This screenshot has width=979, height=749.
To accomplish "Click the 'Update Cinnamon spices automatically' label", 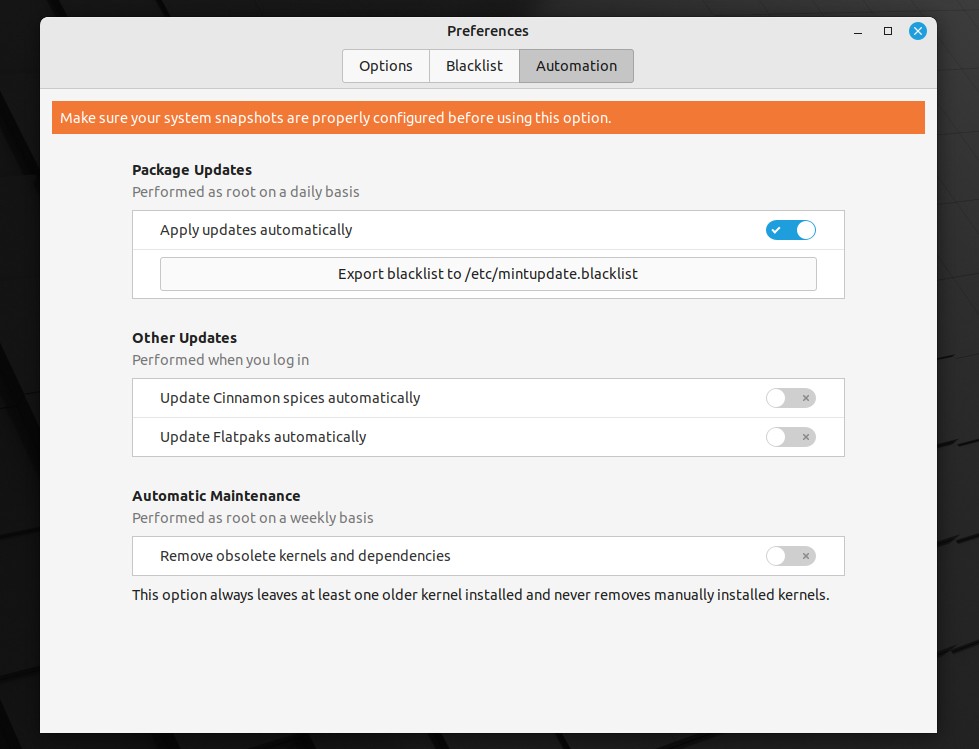I will coord(290,398).
